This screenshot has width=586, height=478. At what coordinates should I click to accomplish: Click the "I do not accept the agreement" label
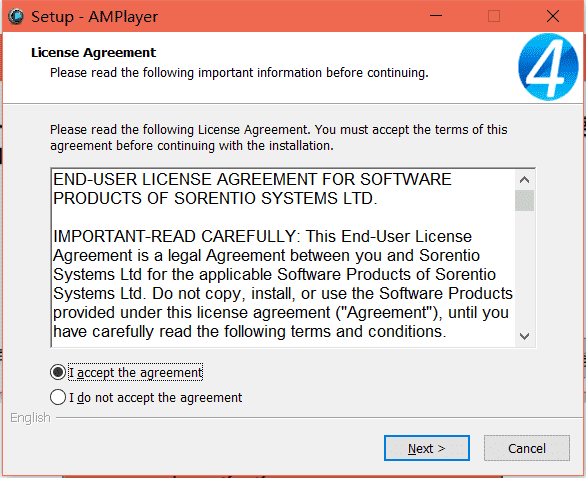click(155, 398)
